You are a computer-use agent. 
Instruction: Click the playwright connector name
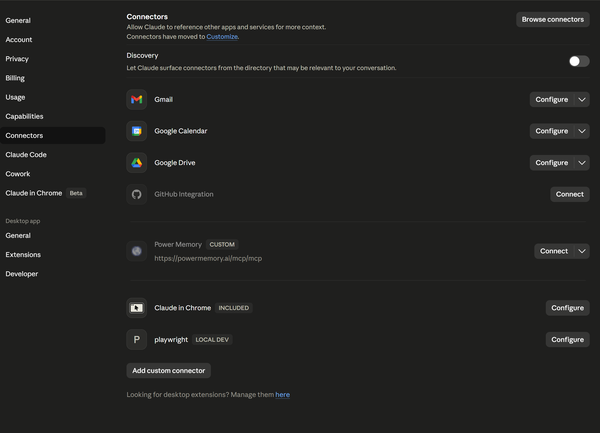click(171, 340)
